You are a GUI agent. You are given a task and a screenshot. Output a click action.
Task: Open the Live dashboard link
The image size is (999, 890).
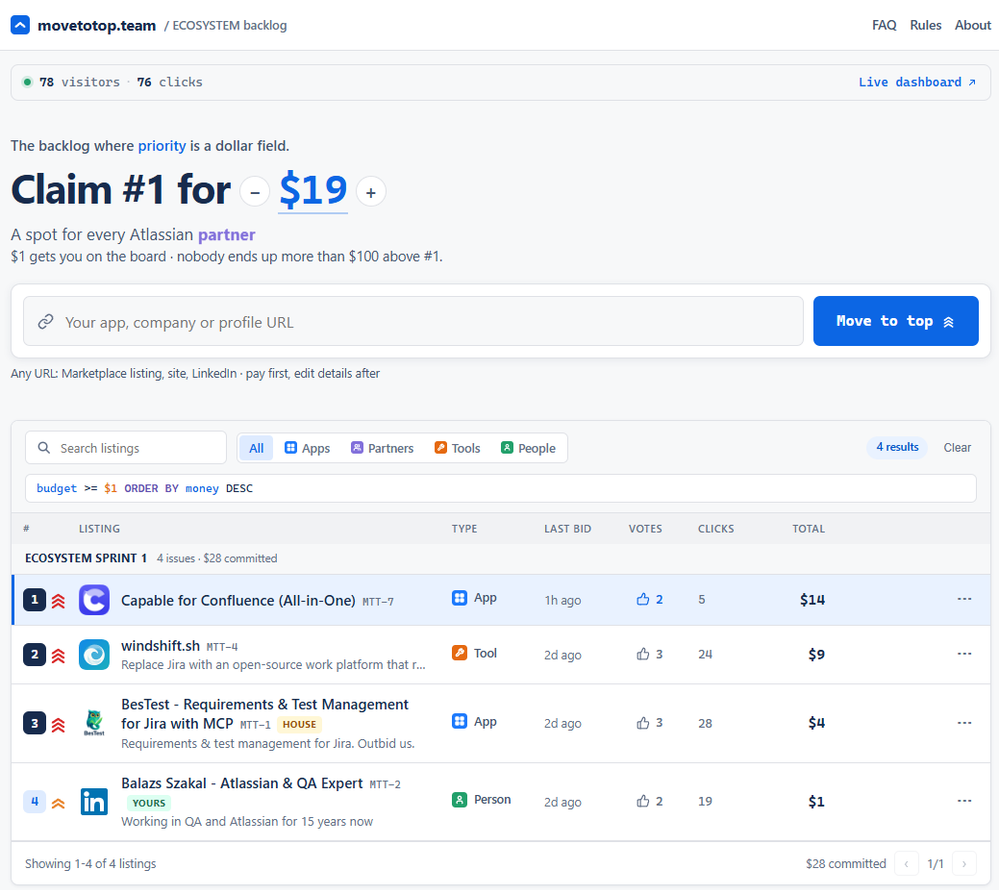pos(917,82)
